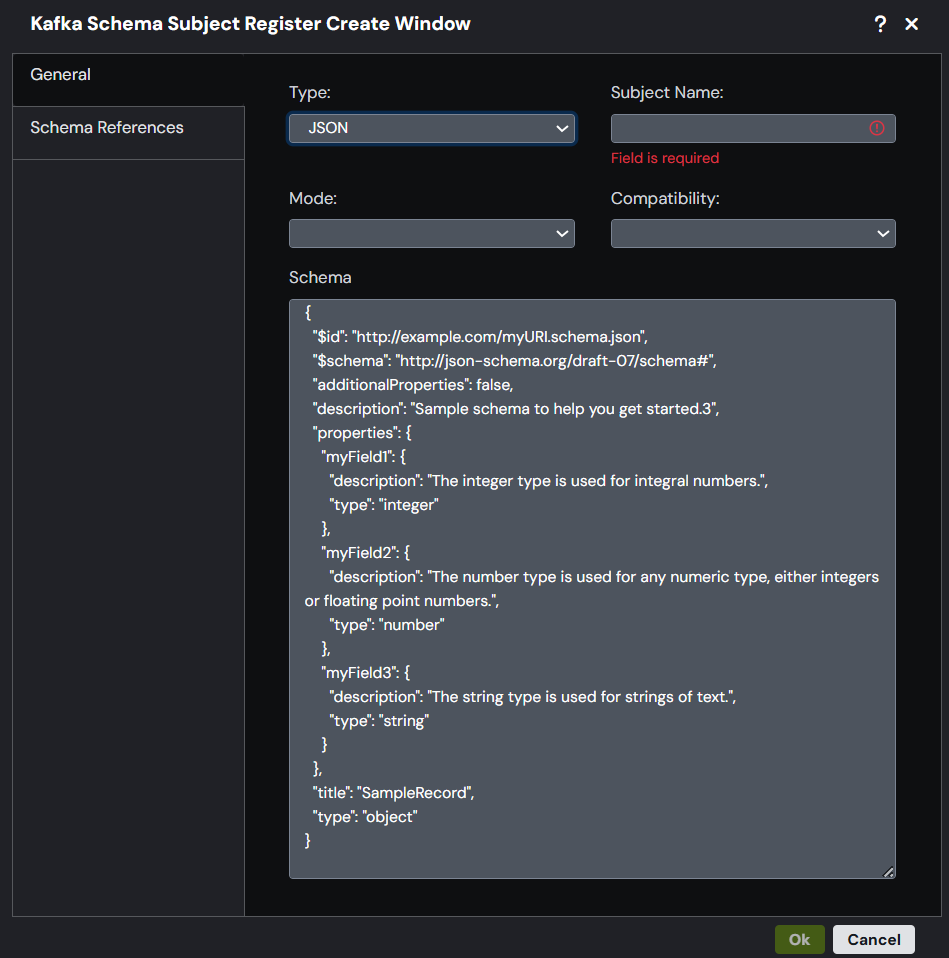Click the Cancel button

[874, 940]
